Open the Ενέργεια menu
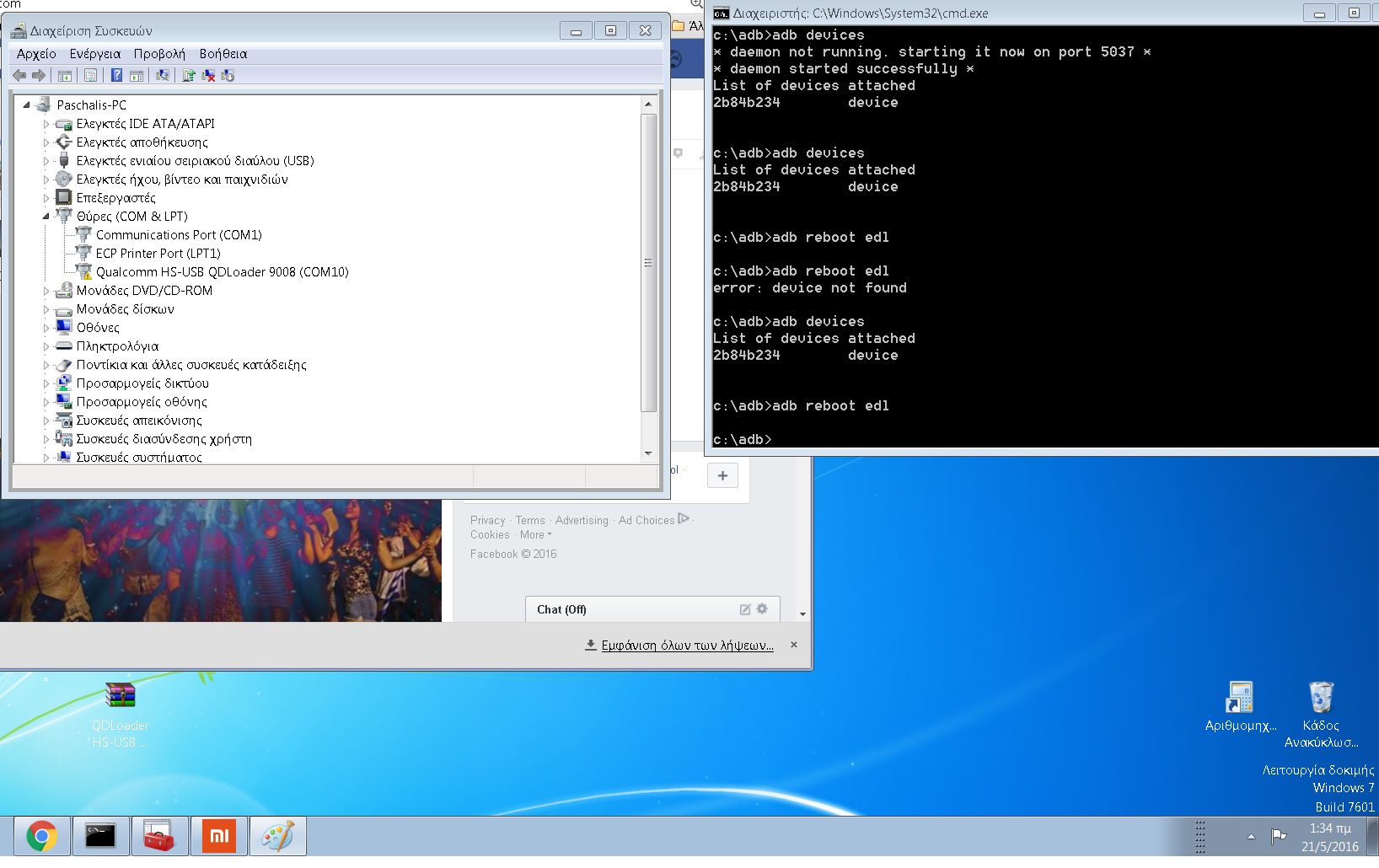The width and height of the screenshot is (1379, 868). coord(94,54)
